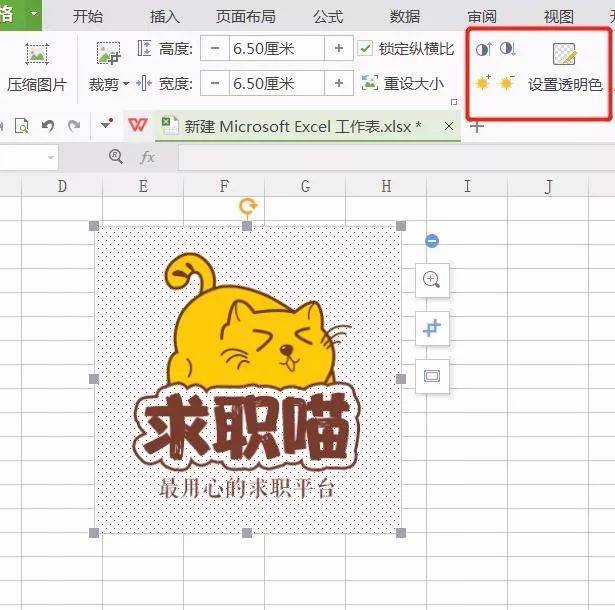
Task: Click the fx insert function icon
Action: click(x=147, y=157)
